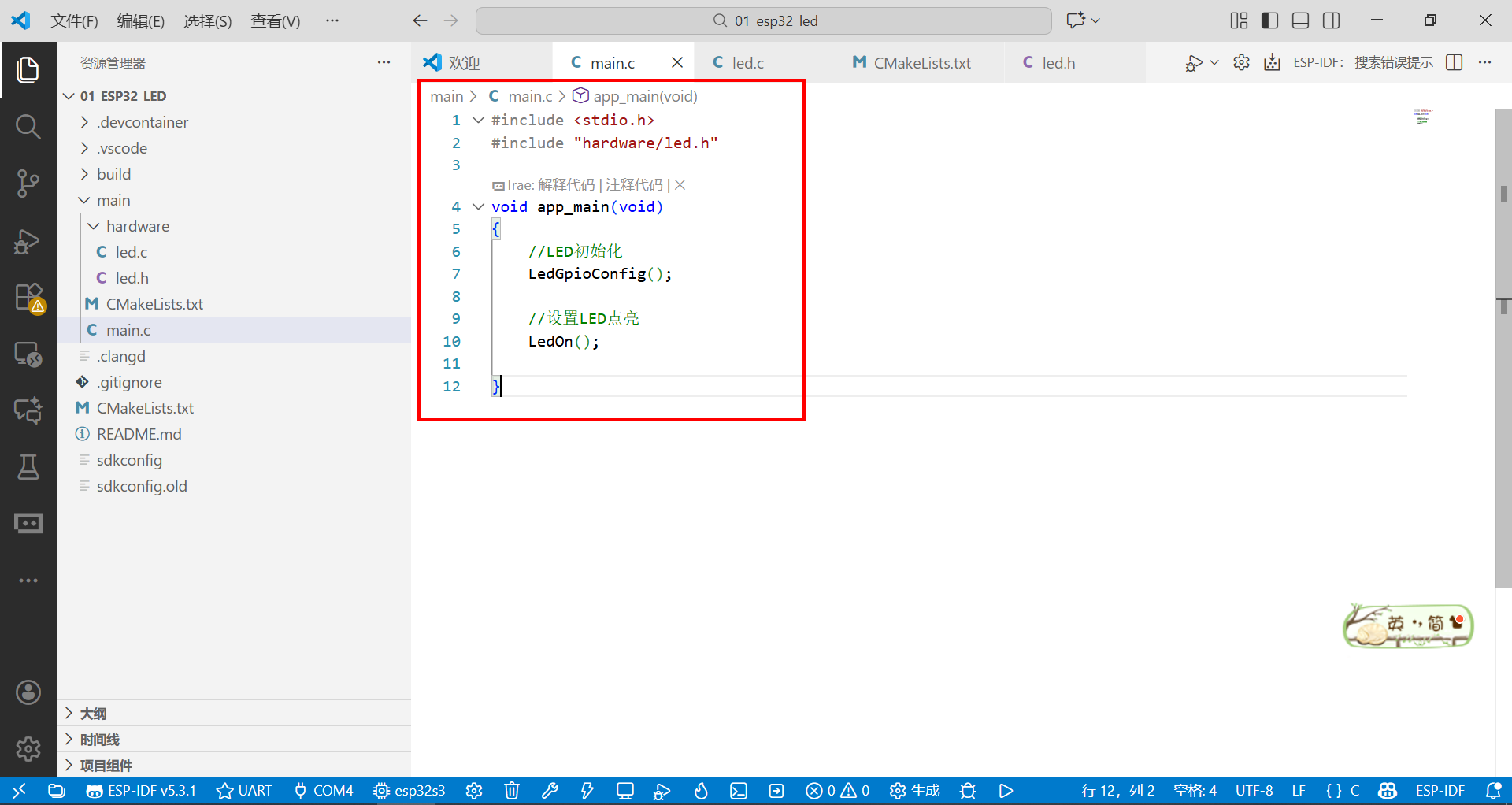Expand the .vscode folder
The image size is (1512, 805).
84,148
